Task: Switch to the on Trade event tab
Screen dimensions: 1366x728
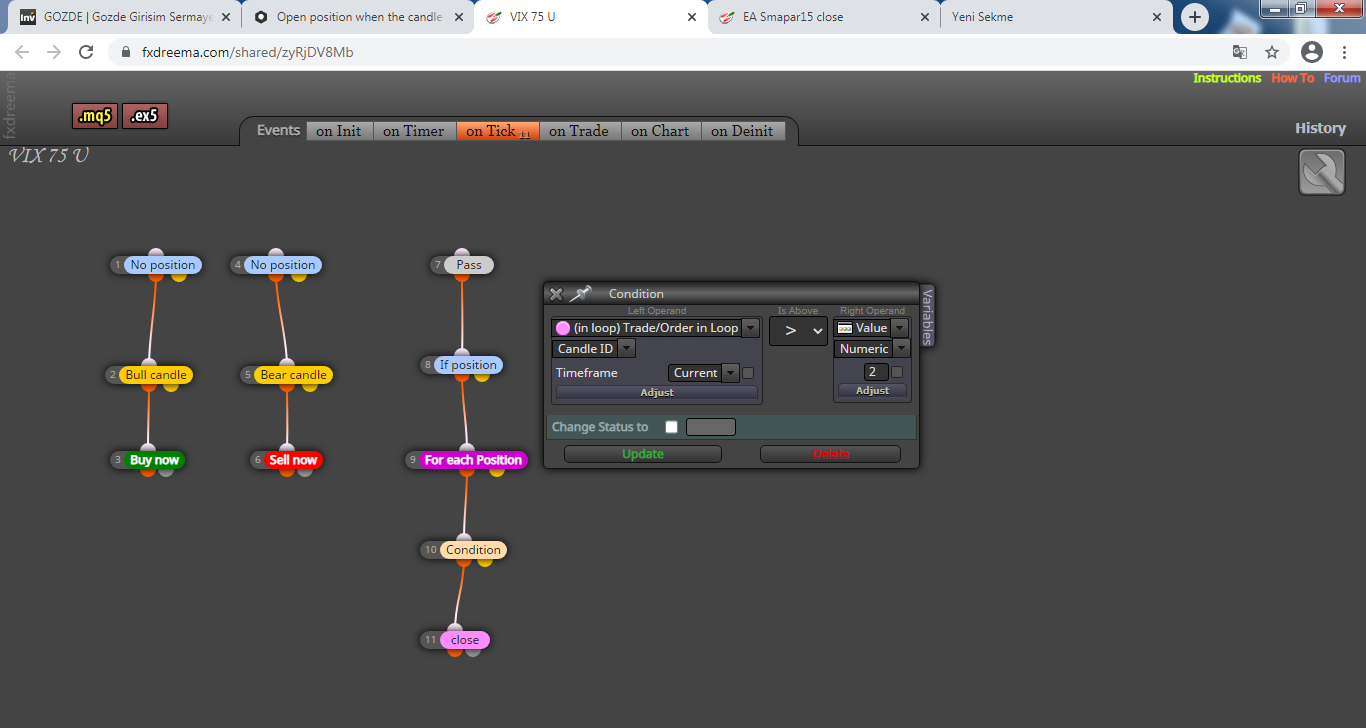Action: (579, 131)
